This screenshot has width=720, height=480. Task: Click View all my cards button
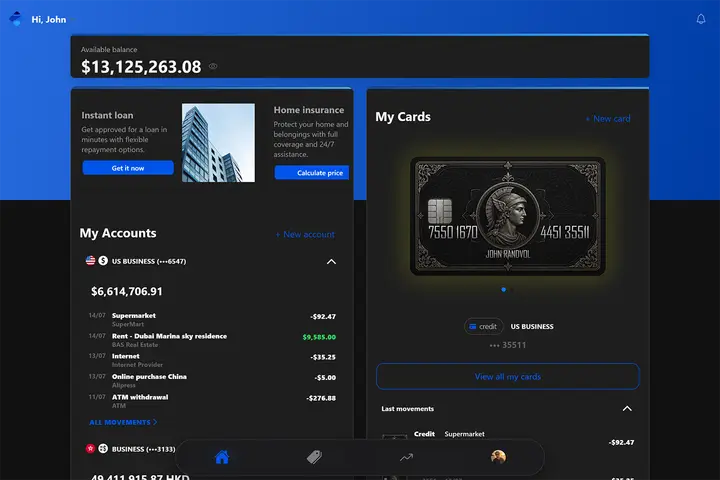508,377
